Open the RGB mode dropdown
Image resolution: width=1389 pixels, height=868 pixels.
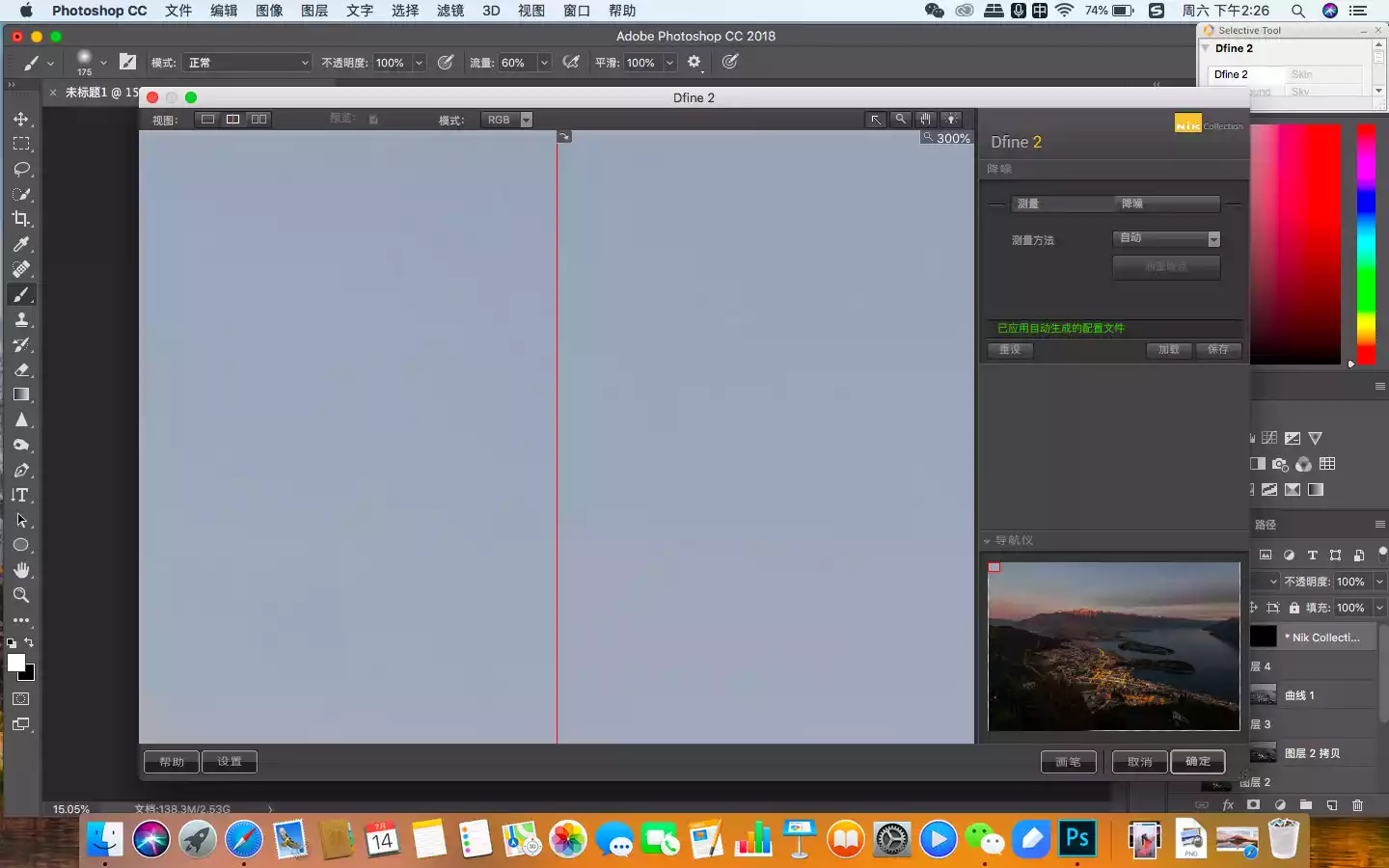[x=507, y=120]
